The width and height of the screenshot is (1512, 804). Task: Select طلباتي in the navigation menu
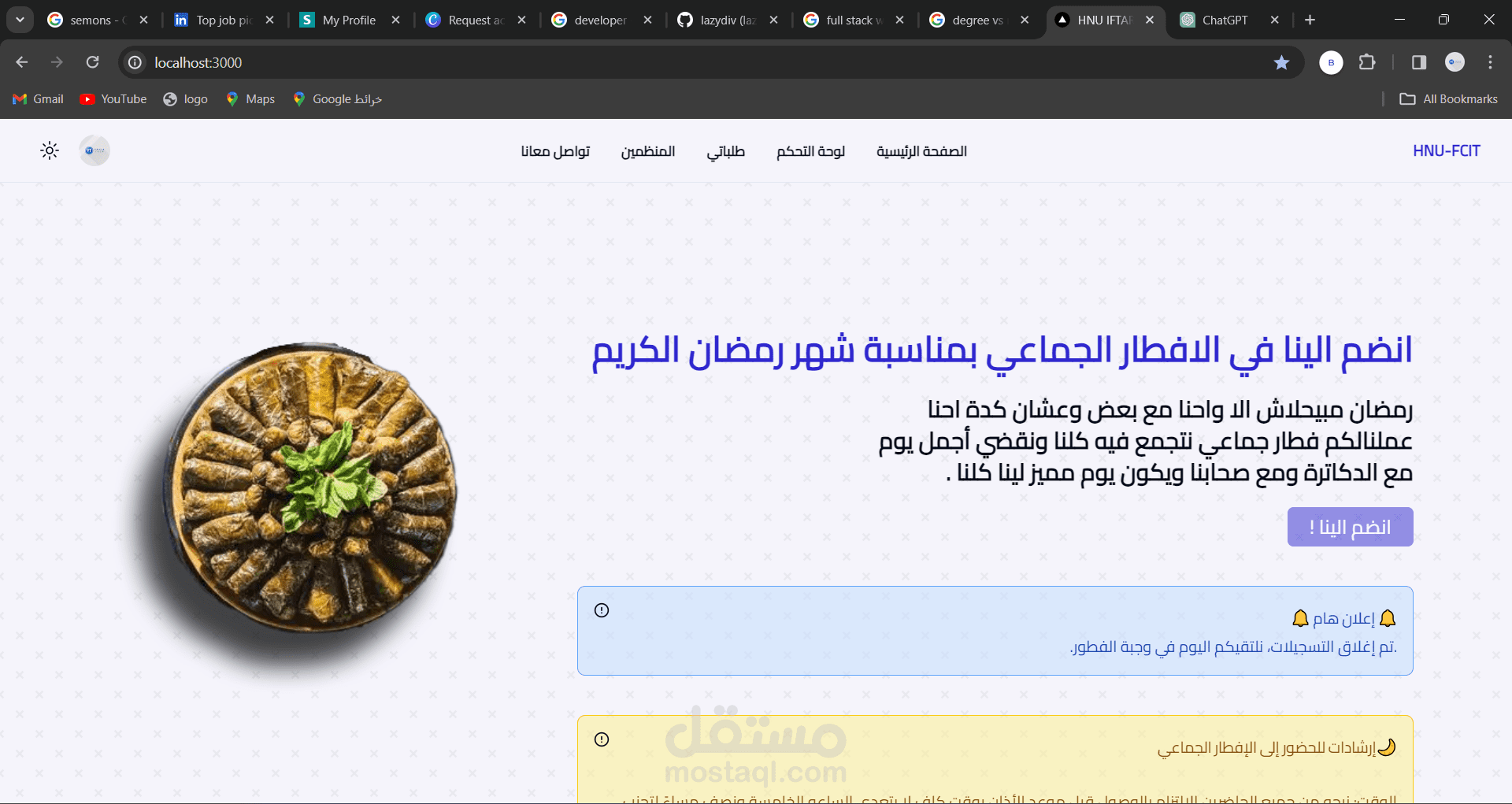point(726,151)
